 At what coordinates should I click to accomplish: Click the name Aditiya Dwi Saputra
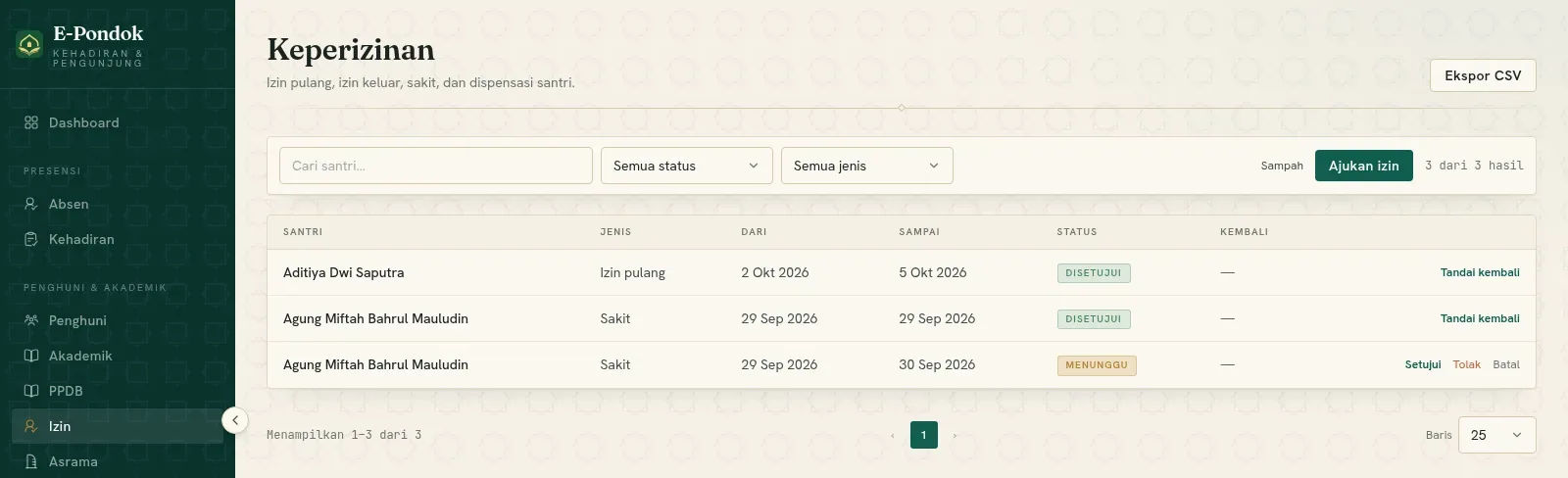pyautogui.click(x=343, y=272)
